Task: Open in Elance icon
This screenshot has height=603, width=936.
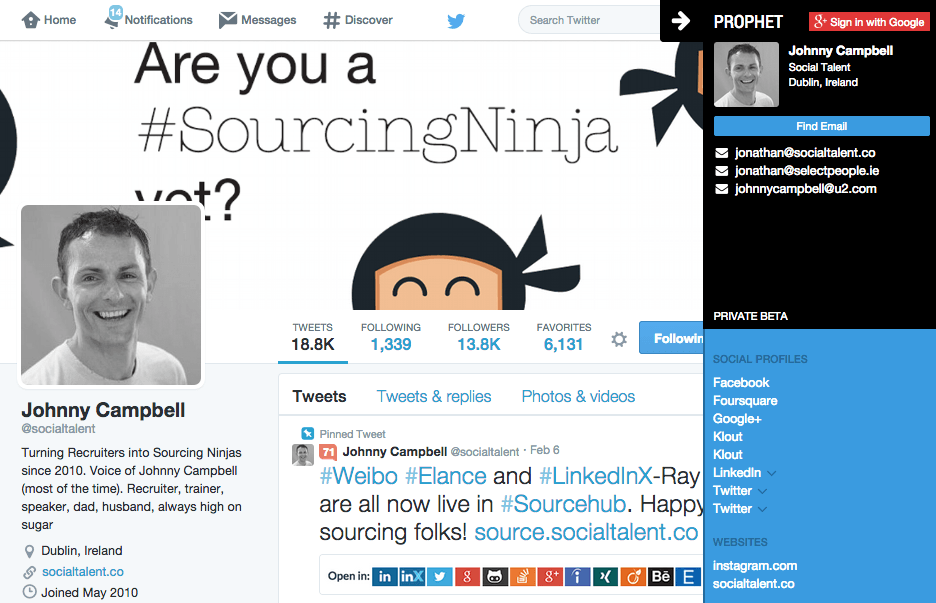Action: pos(688,576)
